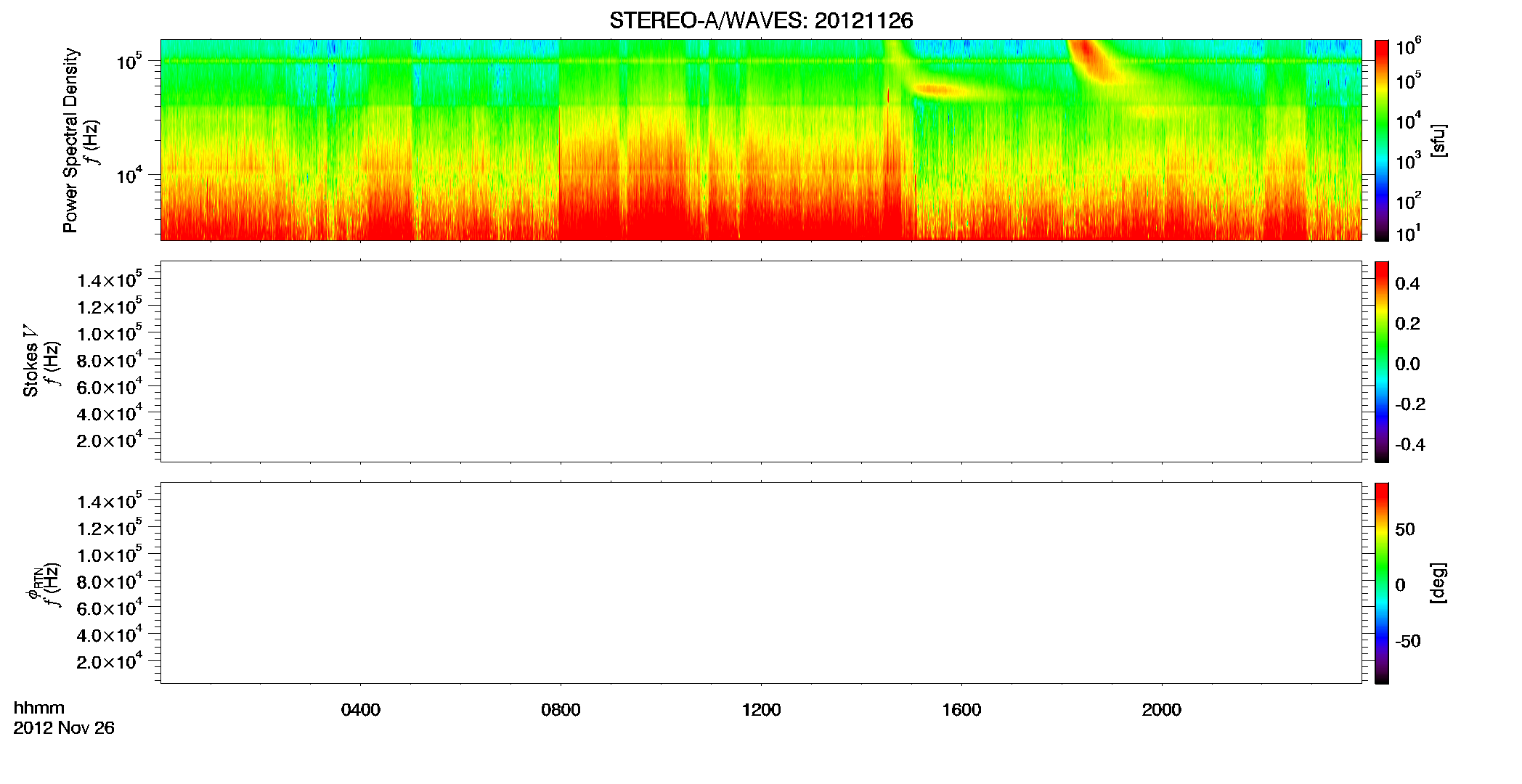Click the title STEREO-A/WAVES: 20121126
This screenshot has width=1522, height=784.
tap(761, 20)
